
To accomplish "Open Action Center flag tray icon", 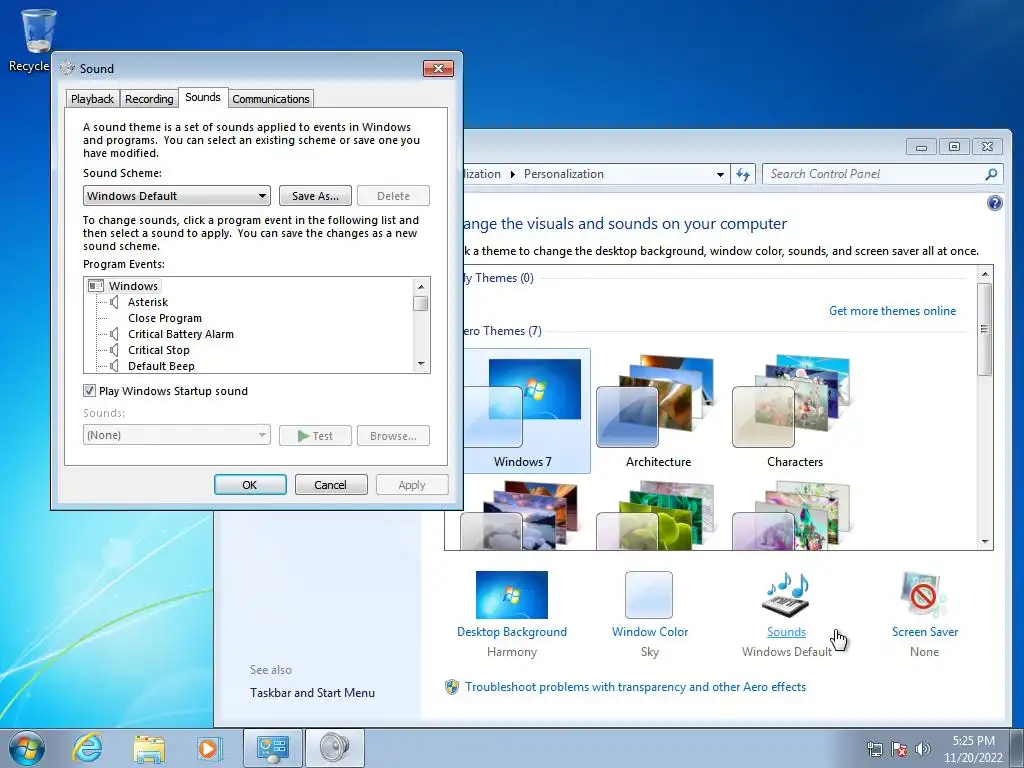I will pyautogui.click(x=899, y=749).
